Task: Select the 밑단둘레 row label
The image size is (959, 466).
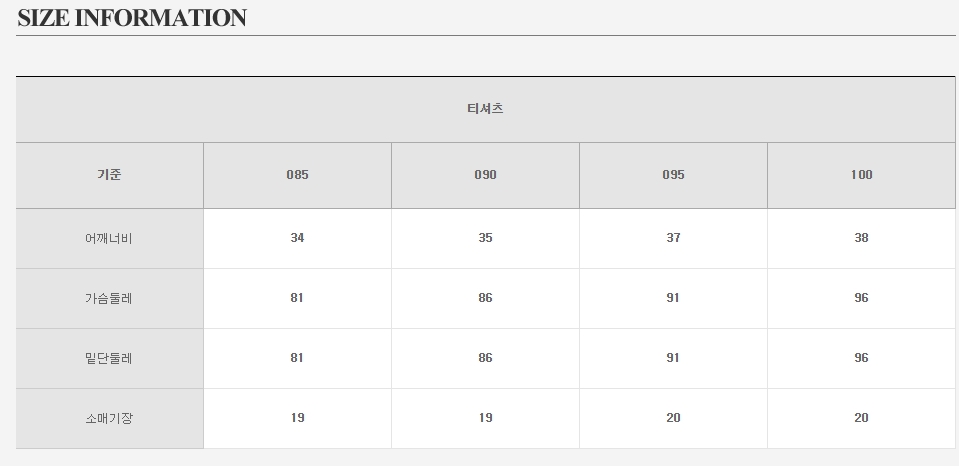Action: [x=109, y=358]
